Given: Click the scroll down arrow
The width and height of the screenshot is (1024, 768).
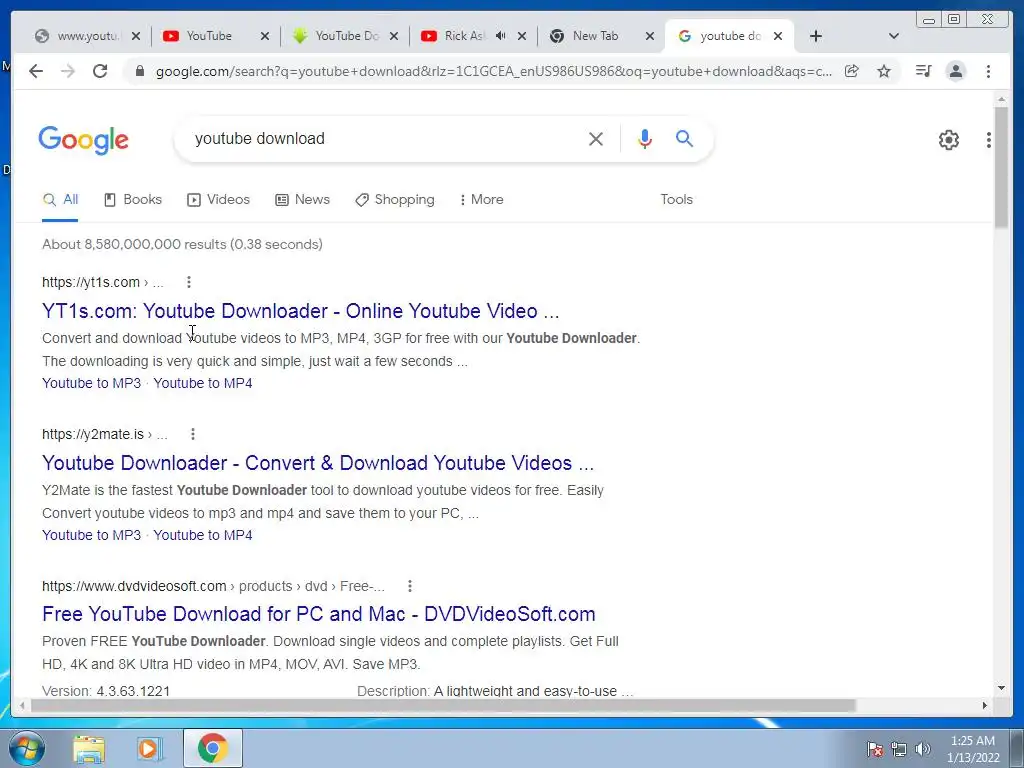Looking at the screenshot, I should [1001, 688].
